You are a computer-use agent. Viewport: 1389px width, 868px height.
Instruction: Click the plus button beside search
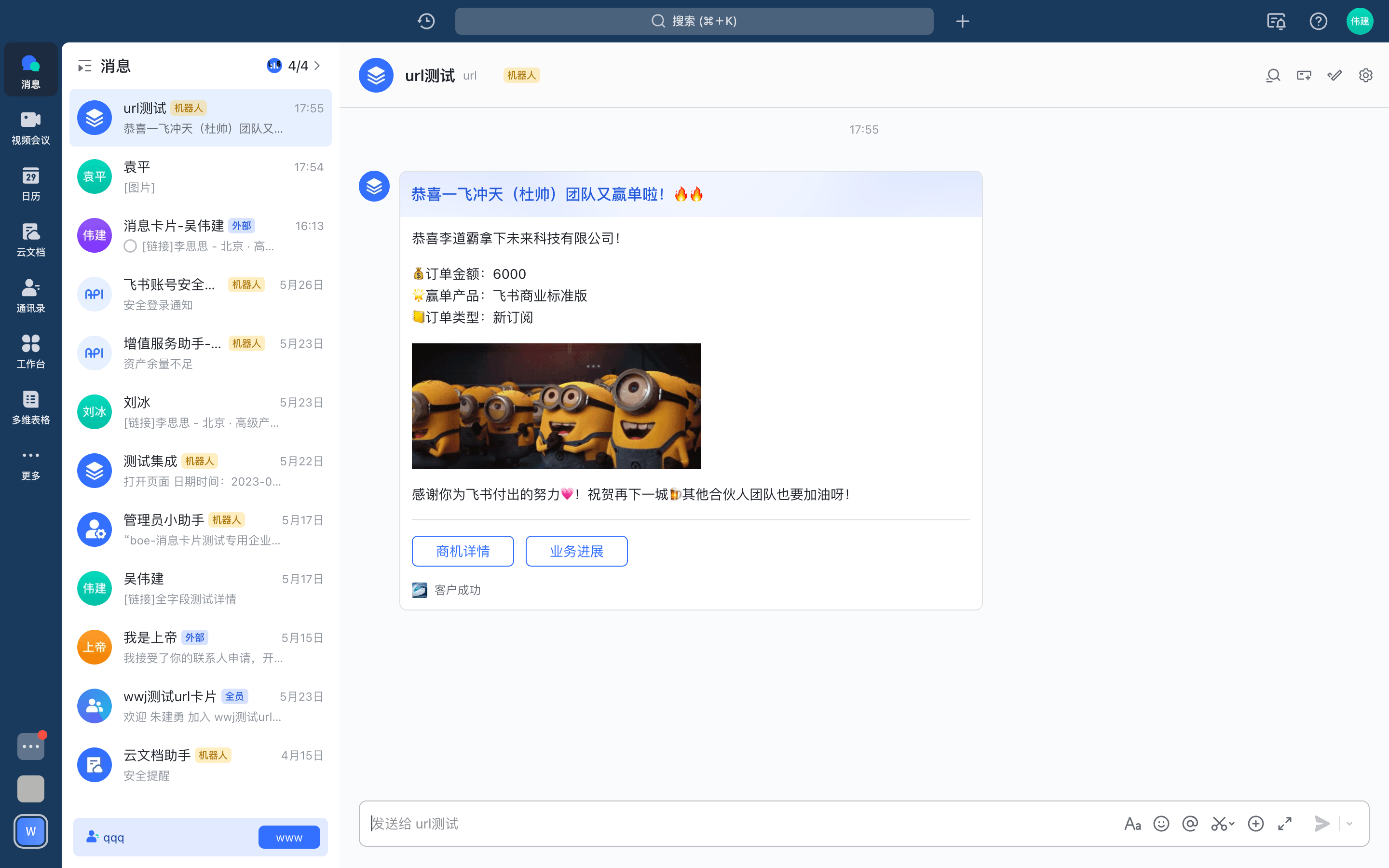[x=963, y=21]
